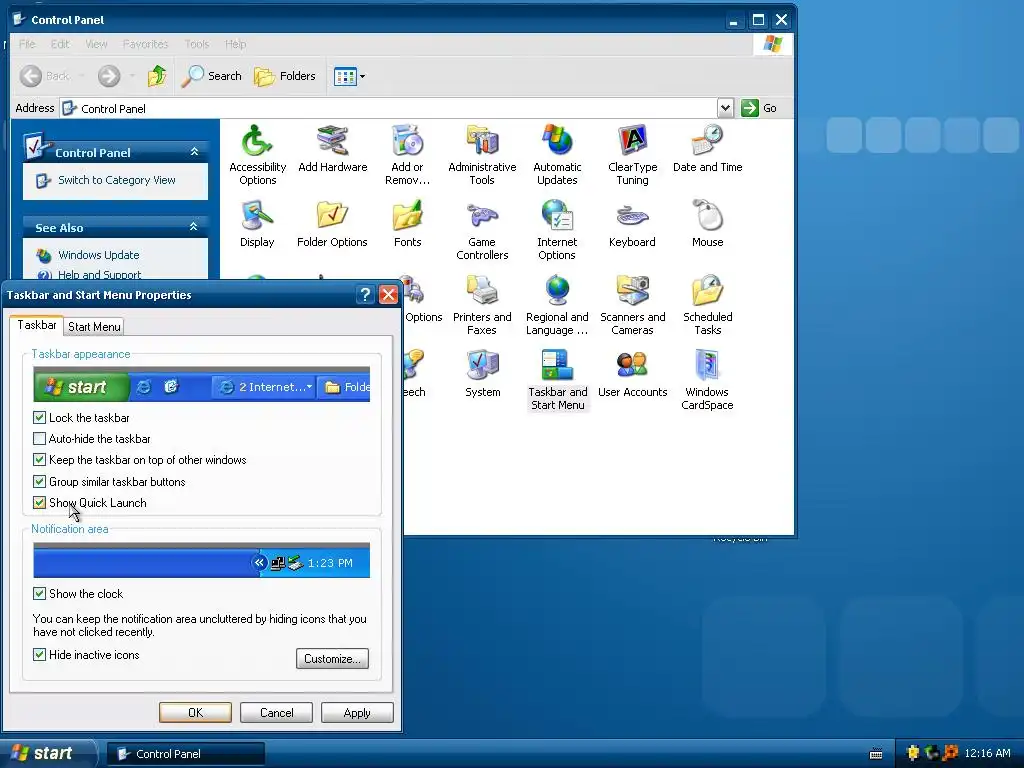Select the Taskbar tab
1024x768 pixels.
coord(37,325)
